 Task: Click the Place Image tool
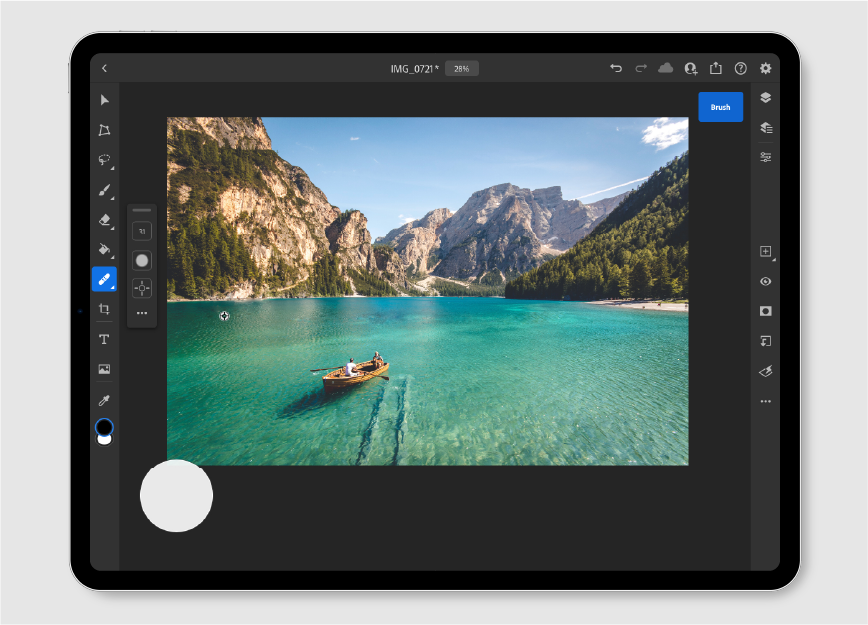(104, 369)
